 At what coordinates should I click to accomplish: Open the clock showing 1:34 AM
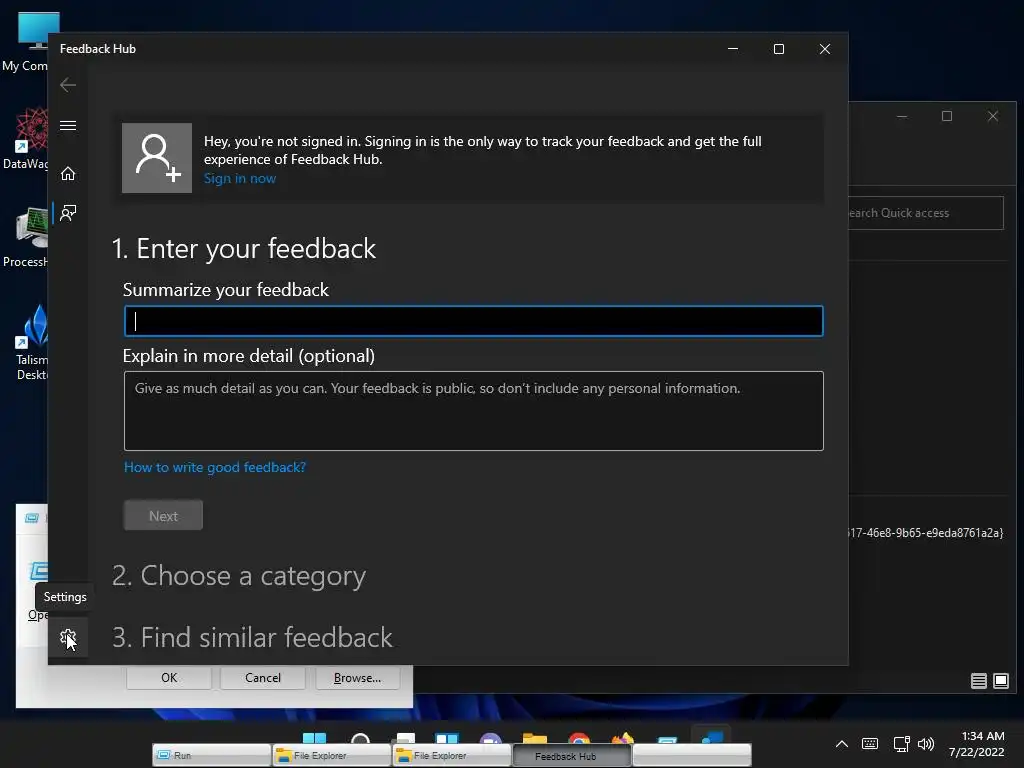[976, 744]
